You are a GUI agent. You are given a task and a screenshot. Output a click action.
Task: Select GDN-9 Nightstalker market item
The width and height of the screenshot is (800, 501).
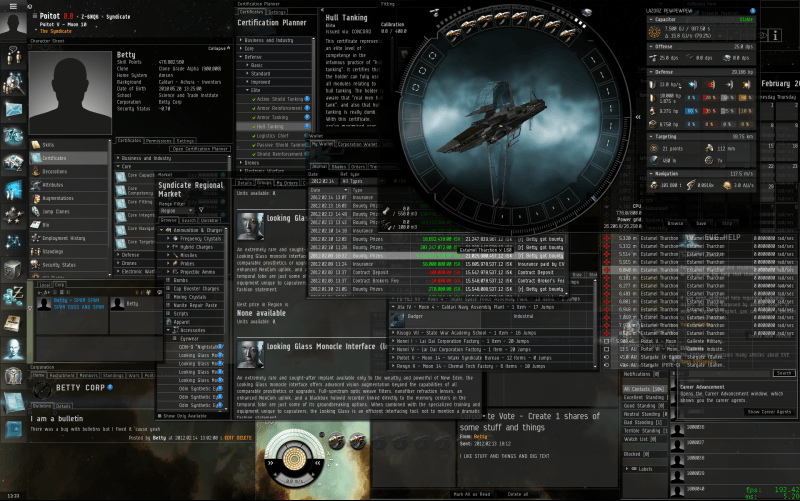[196, 346]
